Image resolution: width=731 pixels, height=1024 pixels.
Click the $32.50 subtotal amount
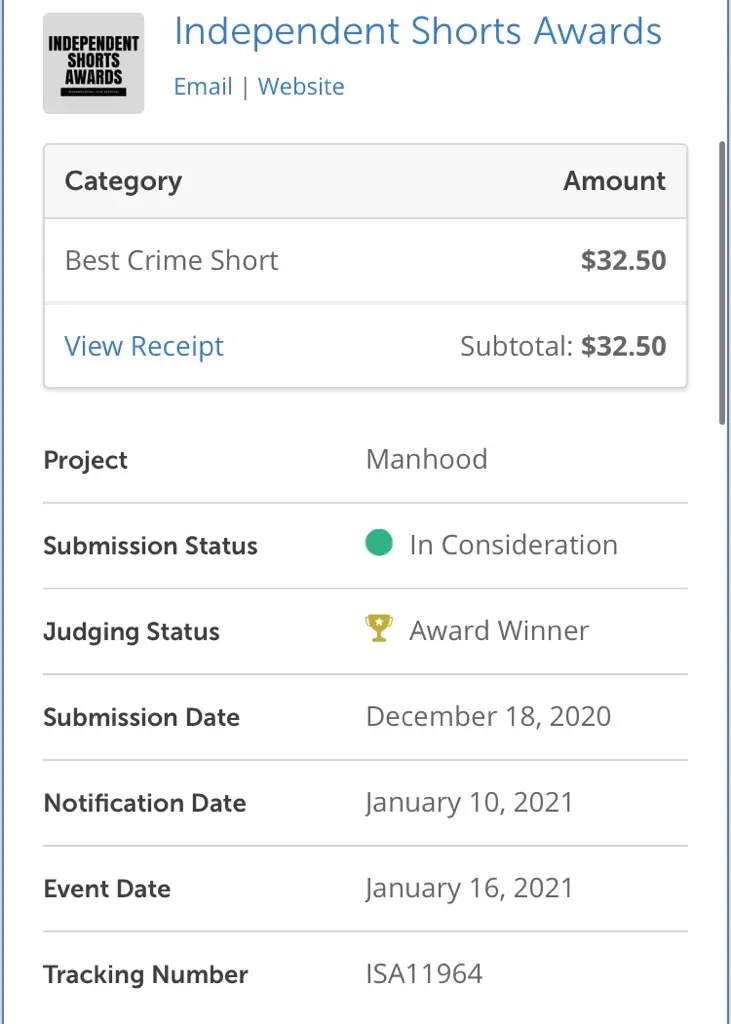tap(624, 346)
